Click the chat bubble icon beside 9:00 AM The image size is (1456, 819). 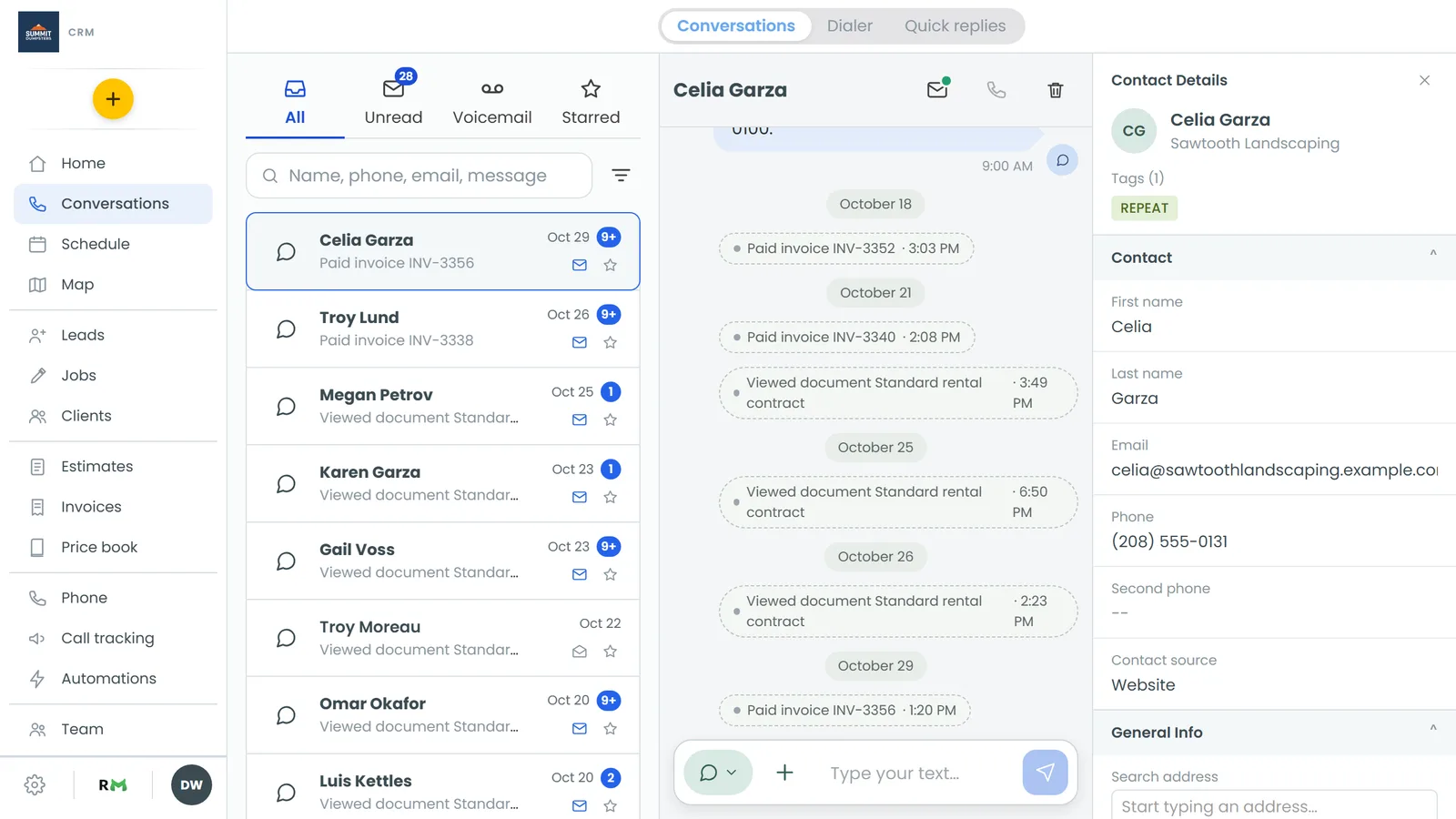[1062, 160]
